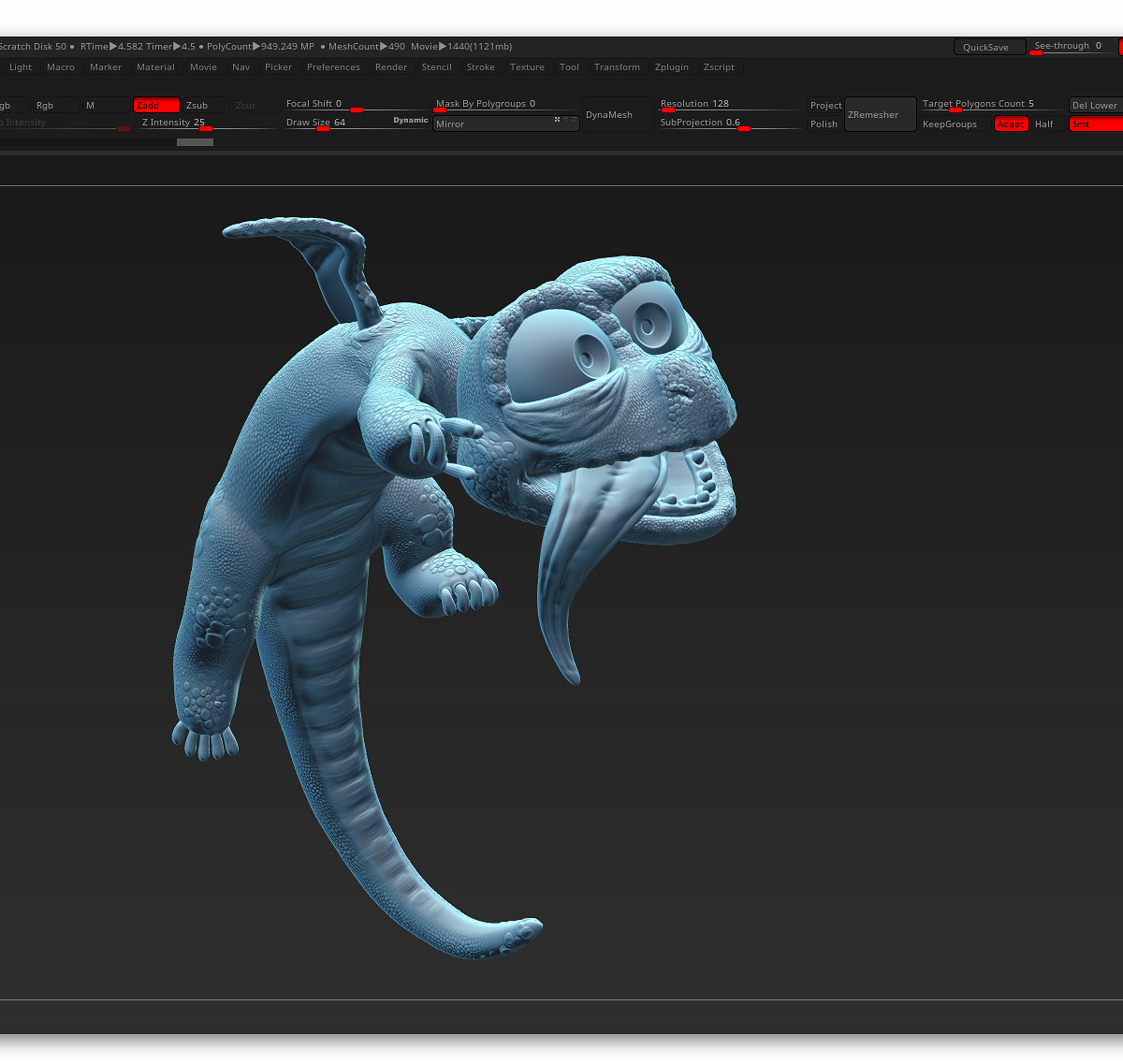Open the Zscript menu
The width and height of the screenshot is (1123, 1064).
pyautogui.click(x=720, y=67)
